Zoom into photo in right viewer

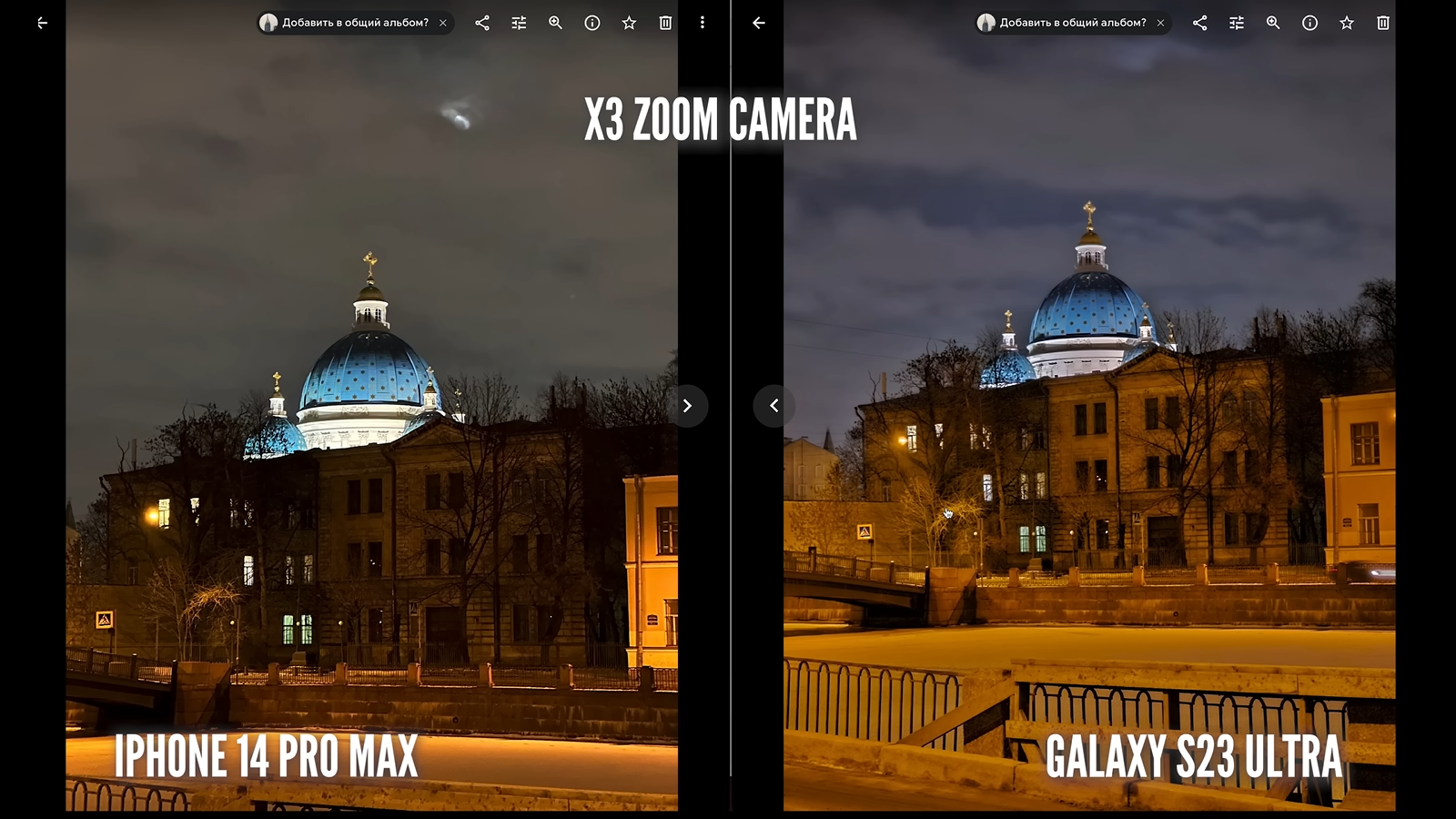pyautogui.click(x=1273, y=23)
